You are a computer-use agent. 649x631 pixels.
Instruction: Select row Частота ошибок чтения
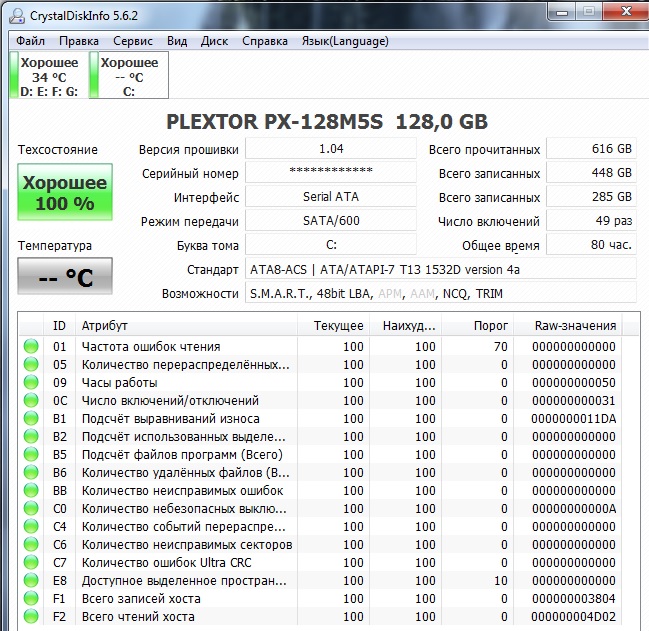click(320, 346)
